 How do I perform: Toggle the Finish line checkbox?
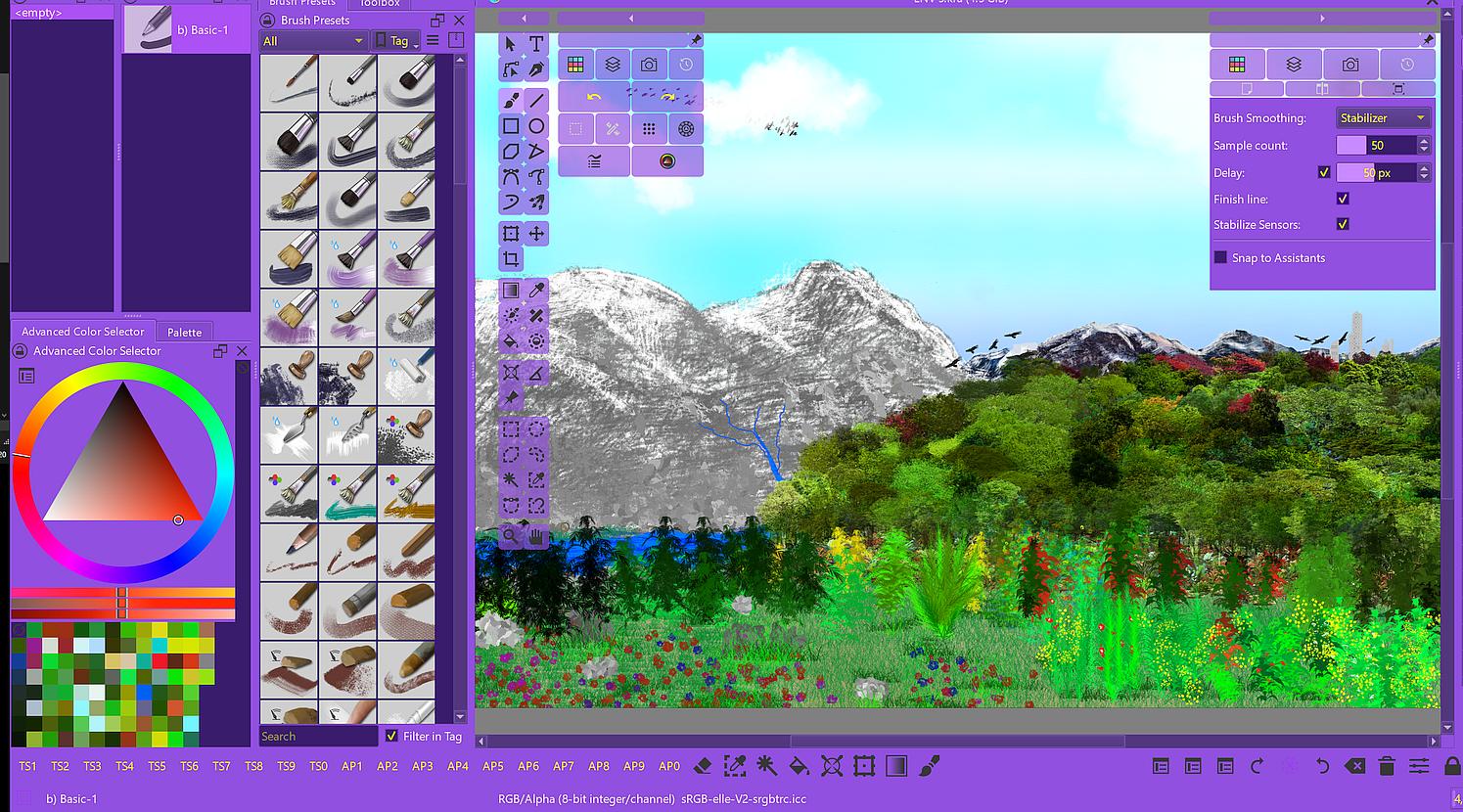(x=1343, y=199)
